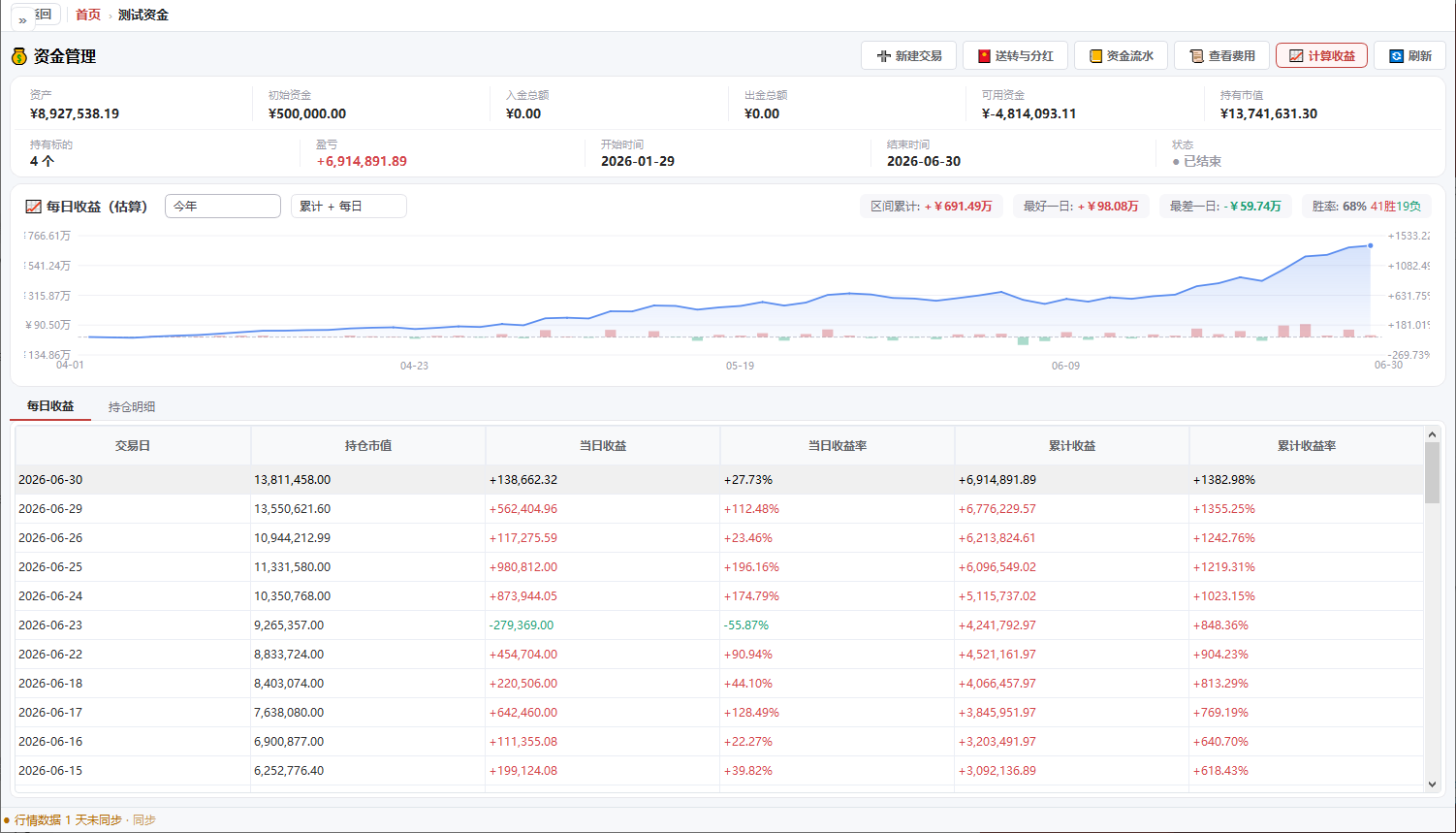Click the money bag icon beside 资金管理
The height and width of the screenshot is (833, 1456).
coord(19,56)
